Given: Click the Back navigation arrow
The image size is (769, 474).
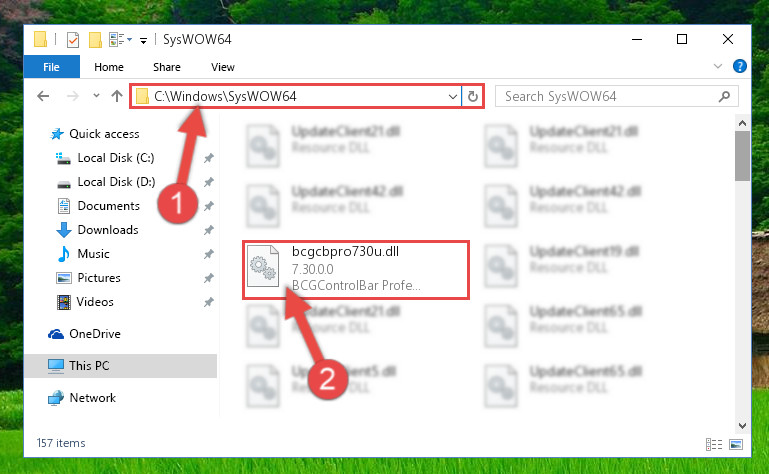Looking at the screenshot, I should pyautogui.click(x=43, y=96).
